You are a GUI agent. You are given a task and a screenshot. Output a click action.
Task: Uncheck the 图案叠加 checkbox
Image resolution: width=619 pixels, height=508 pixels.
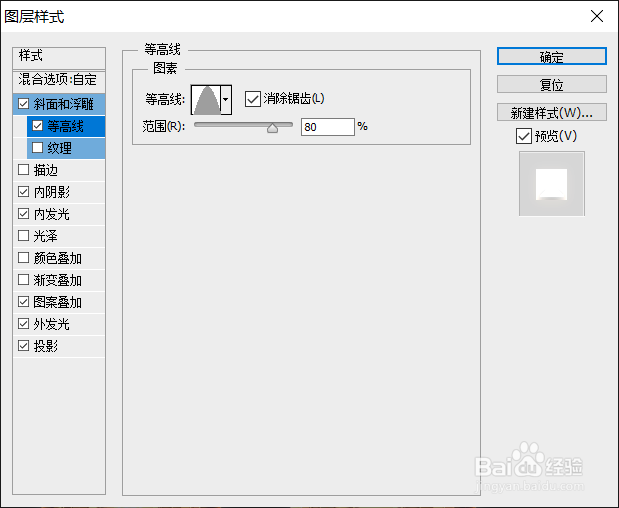tap(24, 302)
